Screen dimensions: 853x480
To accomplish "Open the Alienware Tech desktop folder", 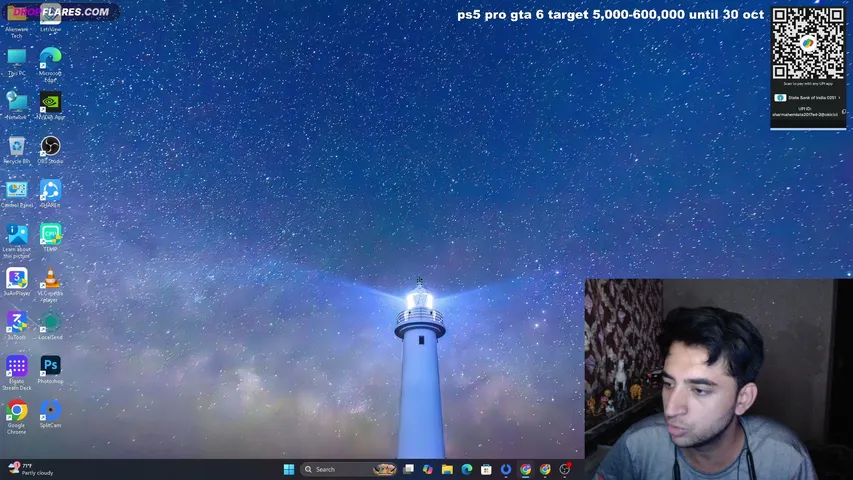I will click(x=16, y=21).
